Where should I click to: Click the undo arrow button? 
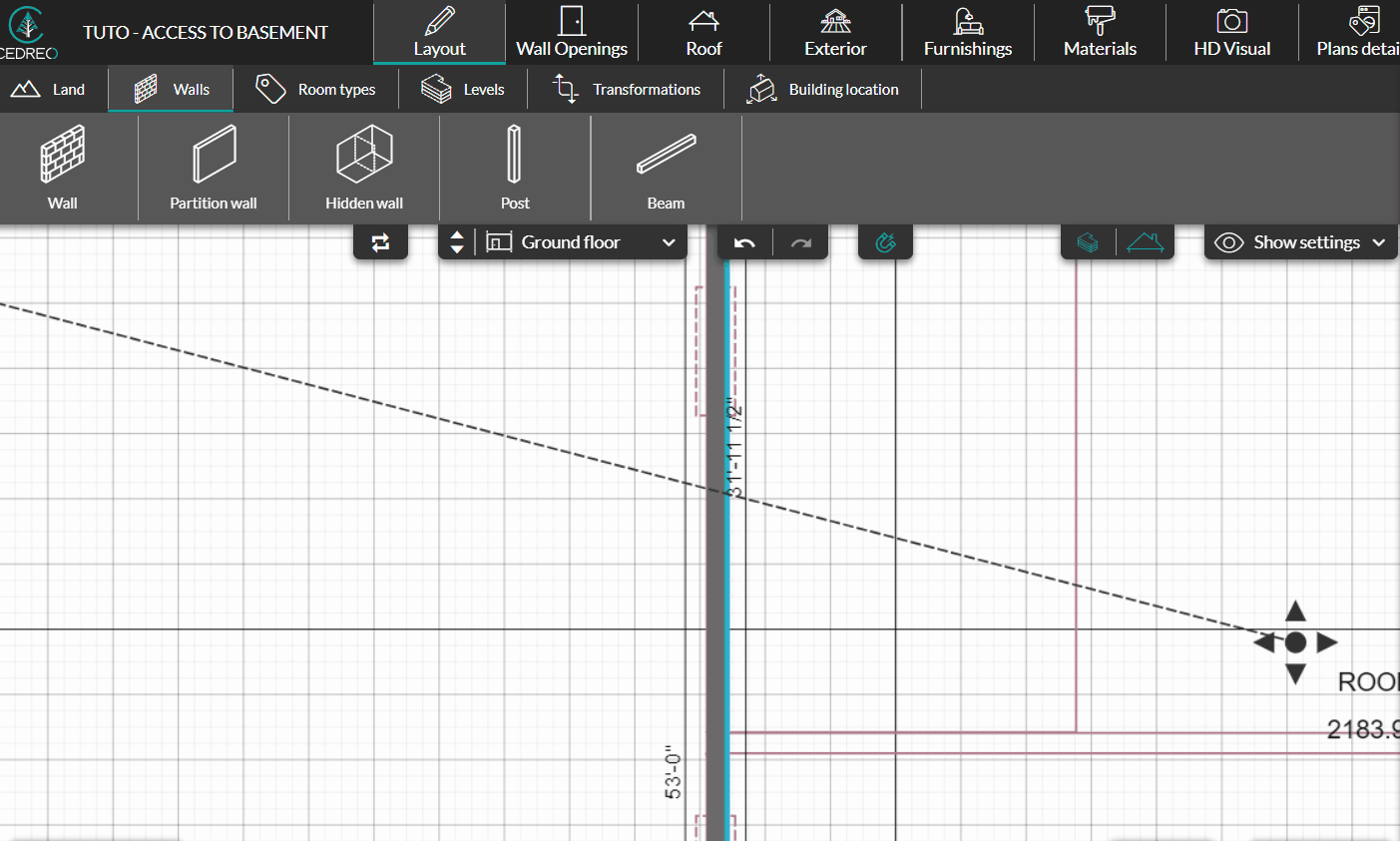click(744, 242)
